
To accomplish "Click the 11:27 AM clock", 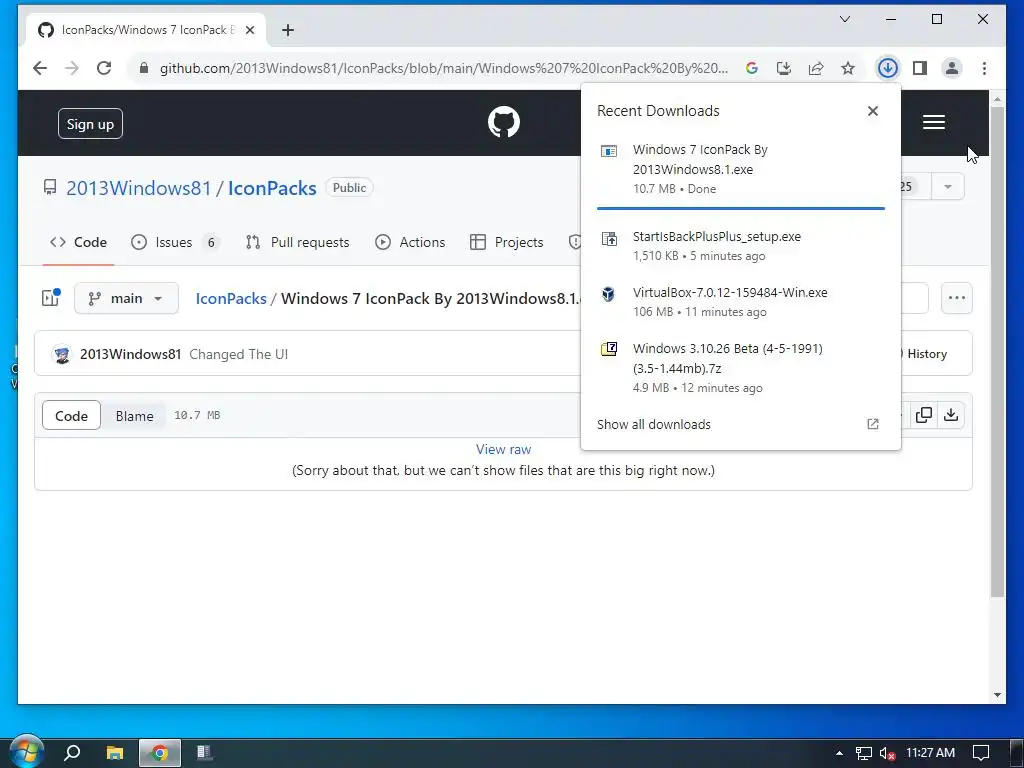I will click(x=930, y=753).
